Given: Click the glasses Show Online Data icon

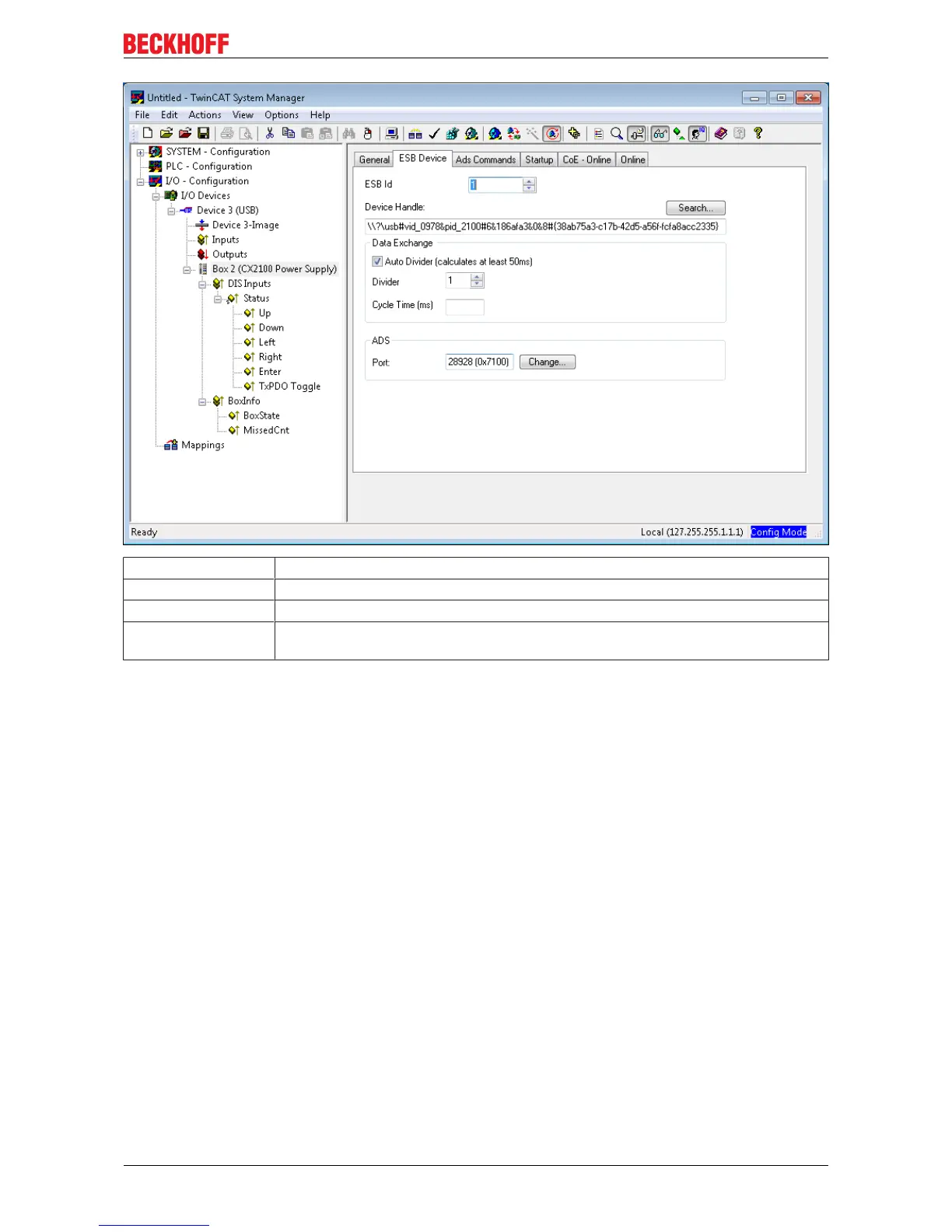Looking at the screenshot, I should 660,134.
